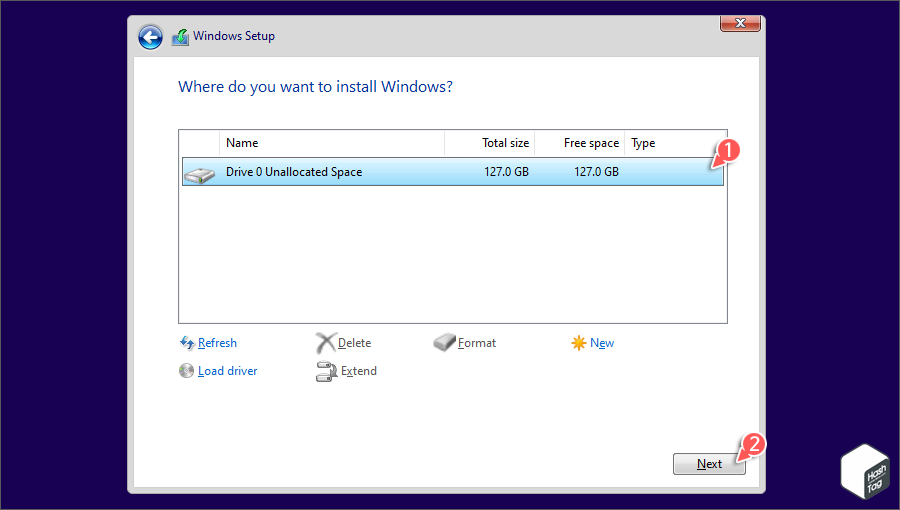Screen dimensions: 900x510
Task: Click the Extend partition icon
Action: [x=327, y=371]
